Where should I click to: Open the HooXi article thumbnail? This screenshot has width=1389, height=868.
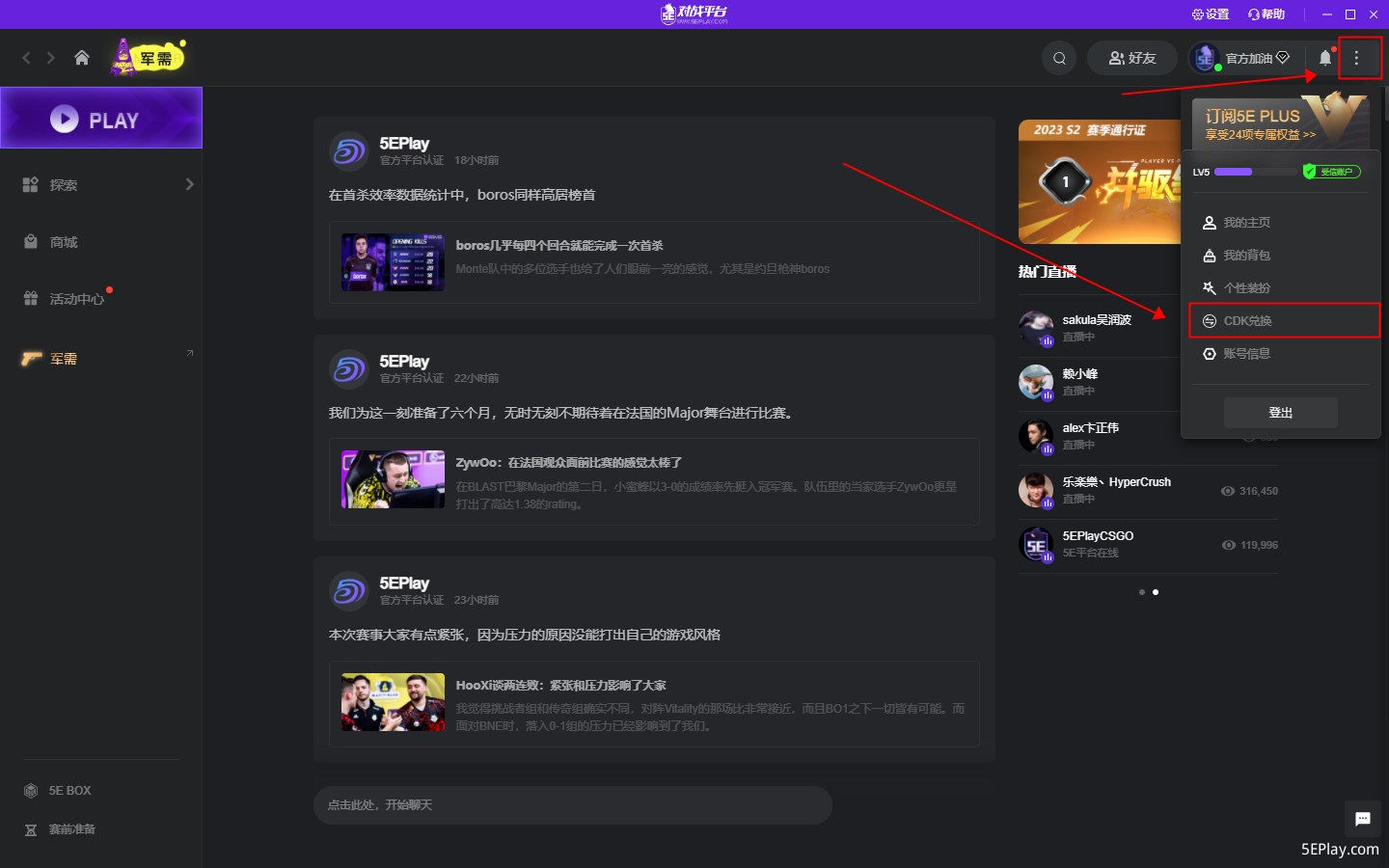coord(393,702)
